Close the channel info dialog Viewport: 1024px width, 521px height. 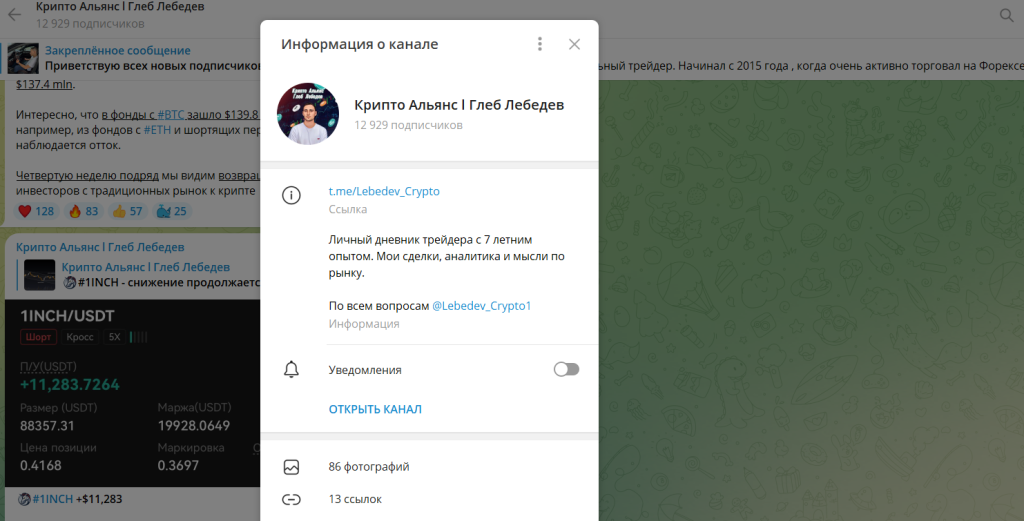coord(574,44)
